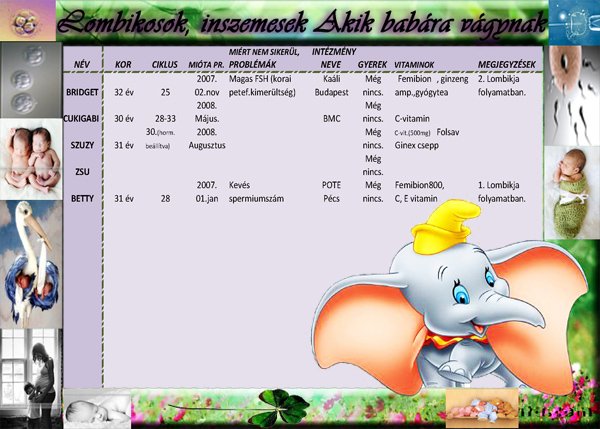Click the CIKLUS column header
The height and width of the screenshot is (429, 600).
click(x=165, y=65)
